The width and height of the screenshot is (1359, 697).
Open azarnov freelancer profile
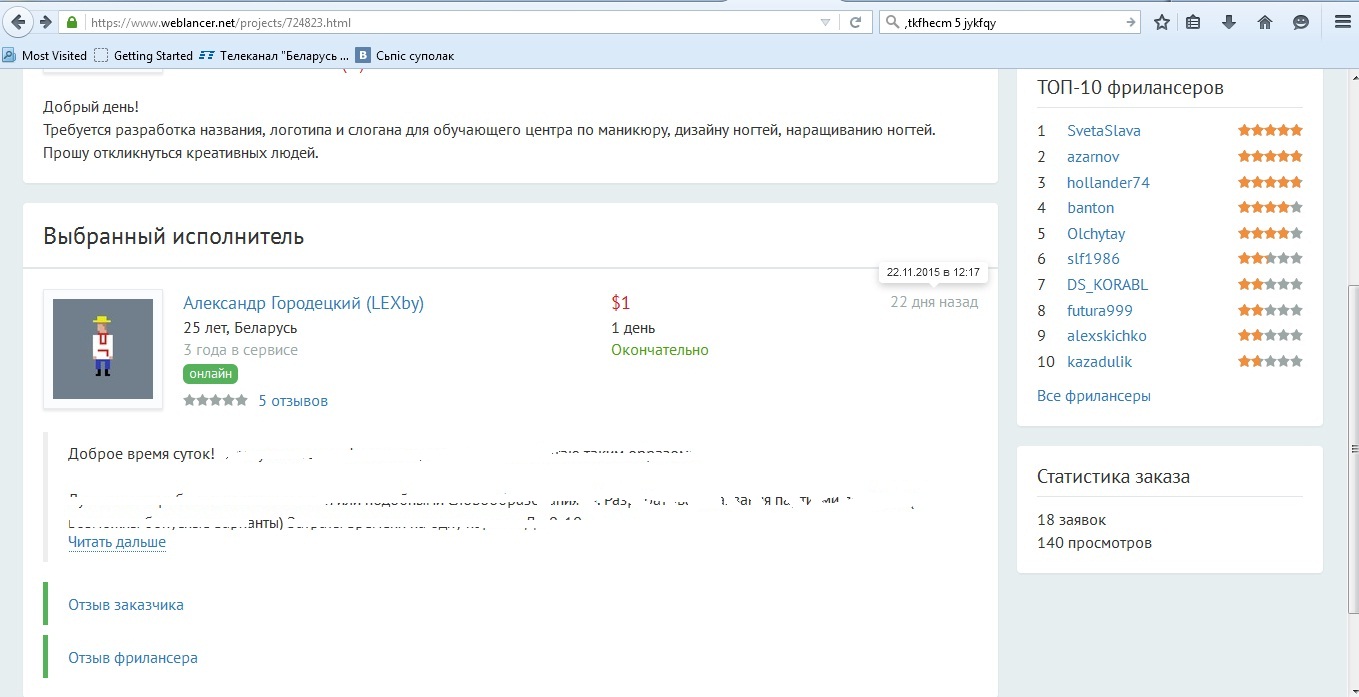point(1093,157)
